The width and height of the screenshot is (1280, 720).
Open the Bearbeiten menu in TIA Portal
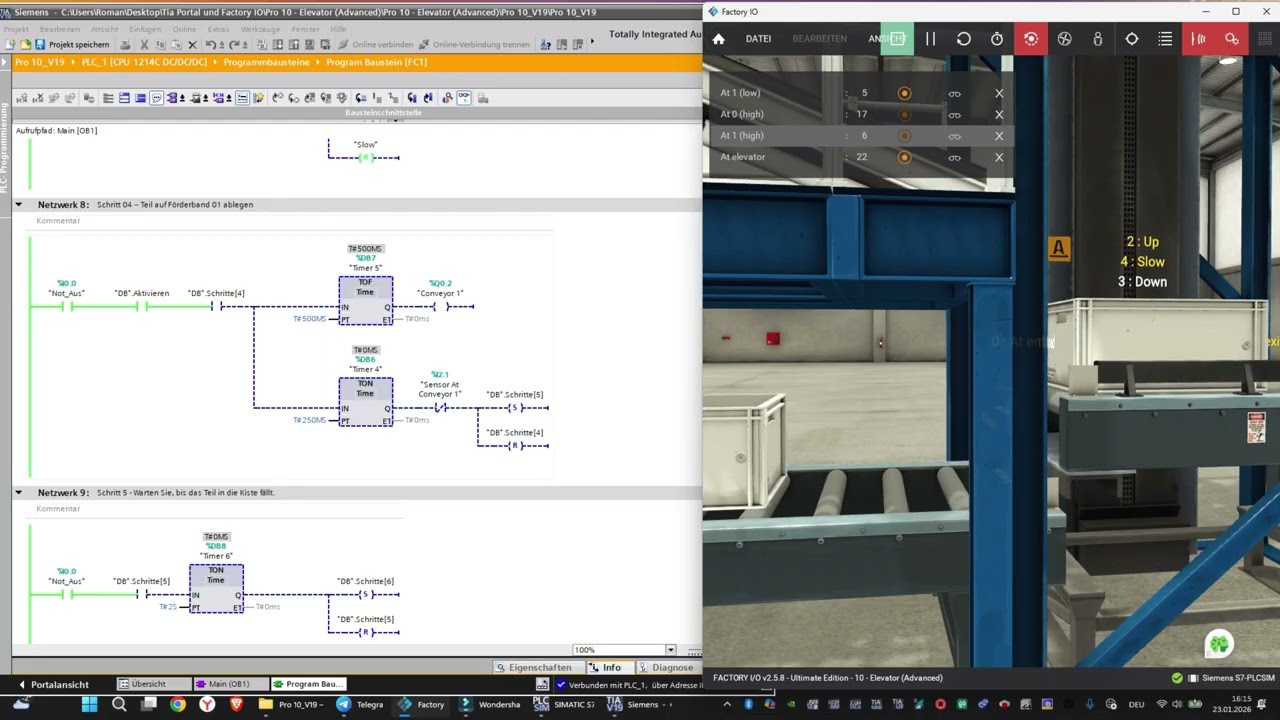point(60,29)
